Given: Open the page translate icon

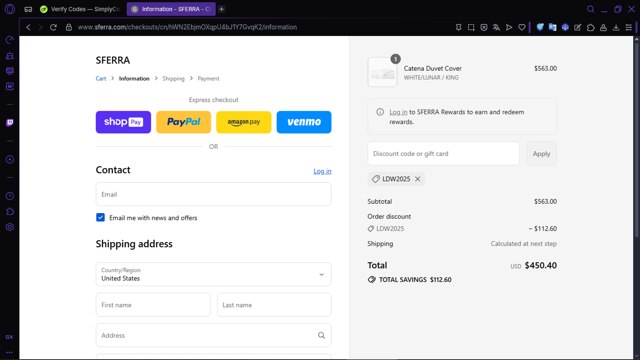Looking at the screenshot, I should pyautogui.click(x=496, y=27).
